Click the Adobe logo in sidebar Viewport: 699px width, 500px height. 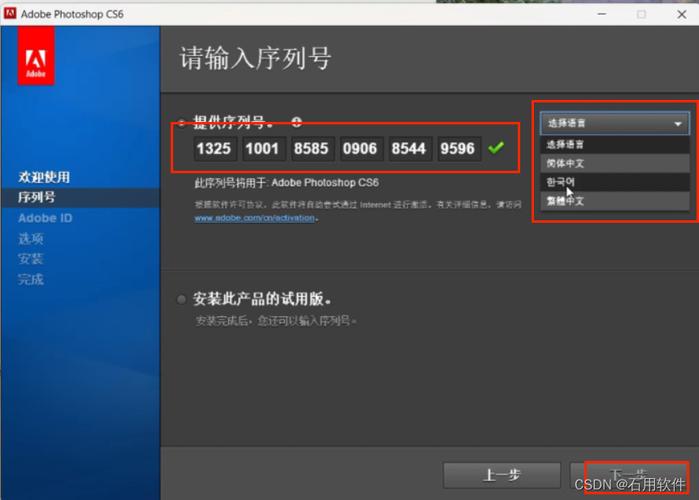point(36,55)
